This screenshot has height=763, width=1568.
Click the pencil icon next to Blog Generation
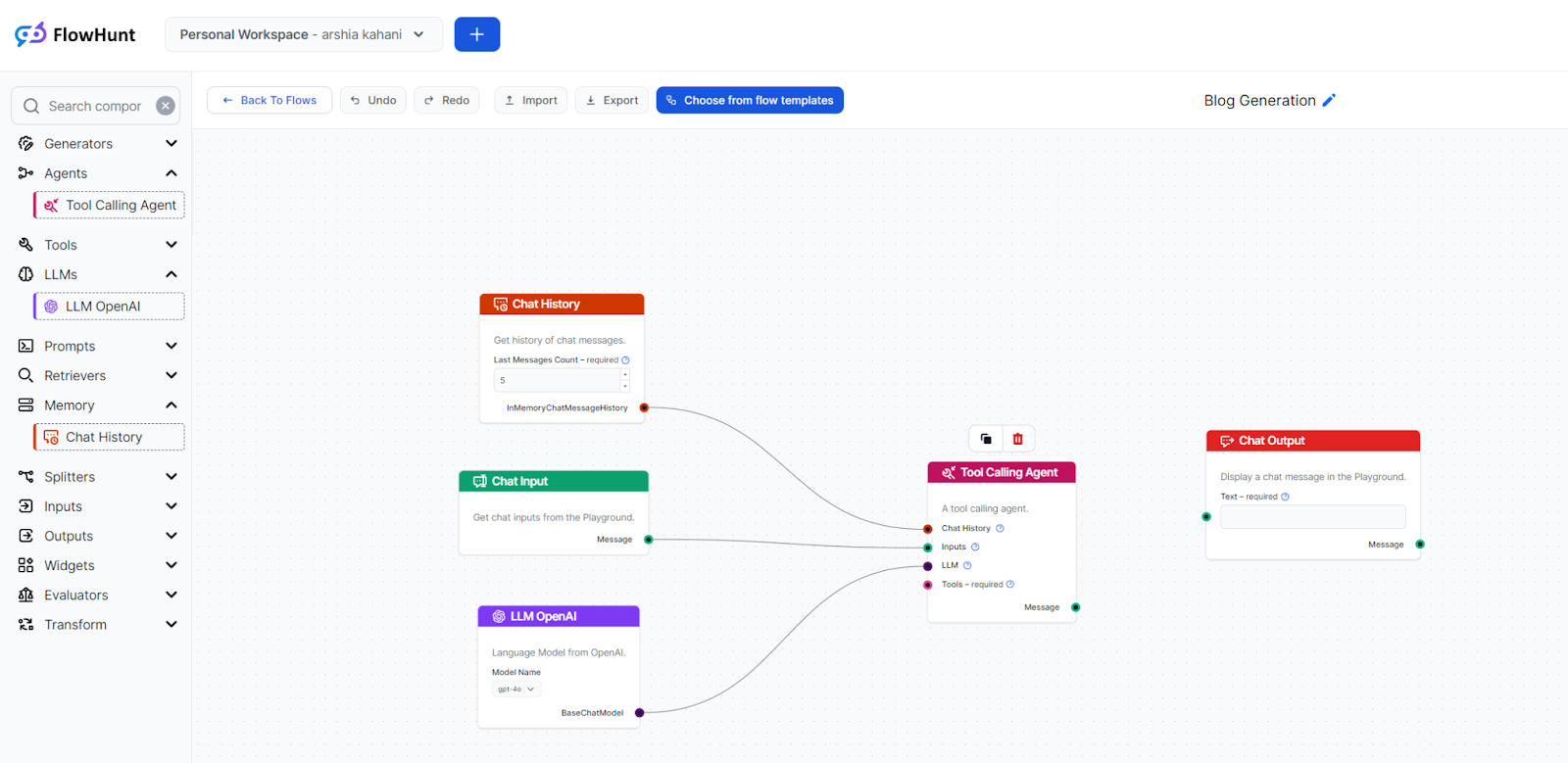[x=1329, y=100]
